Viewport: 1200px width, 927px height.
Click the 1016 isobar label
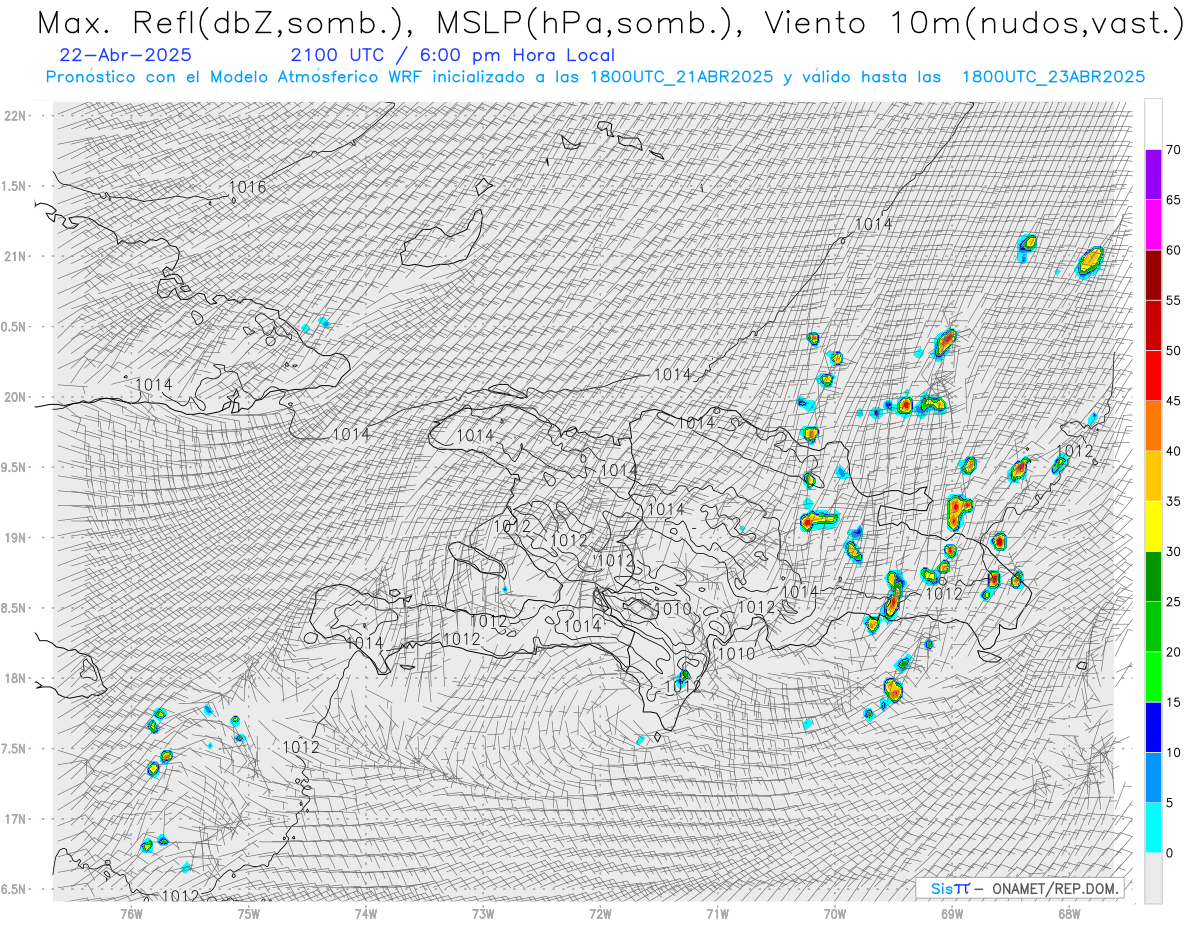pos(248,187)
